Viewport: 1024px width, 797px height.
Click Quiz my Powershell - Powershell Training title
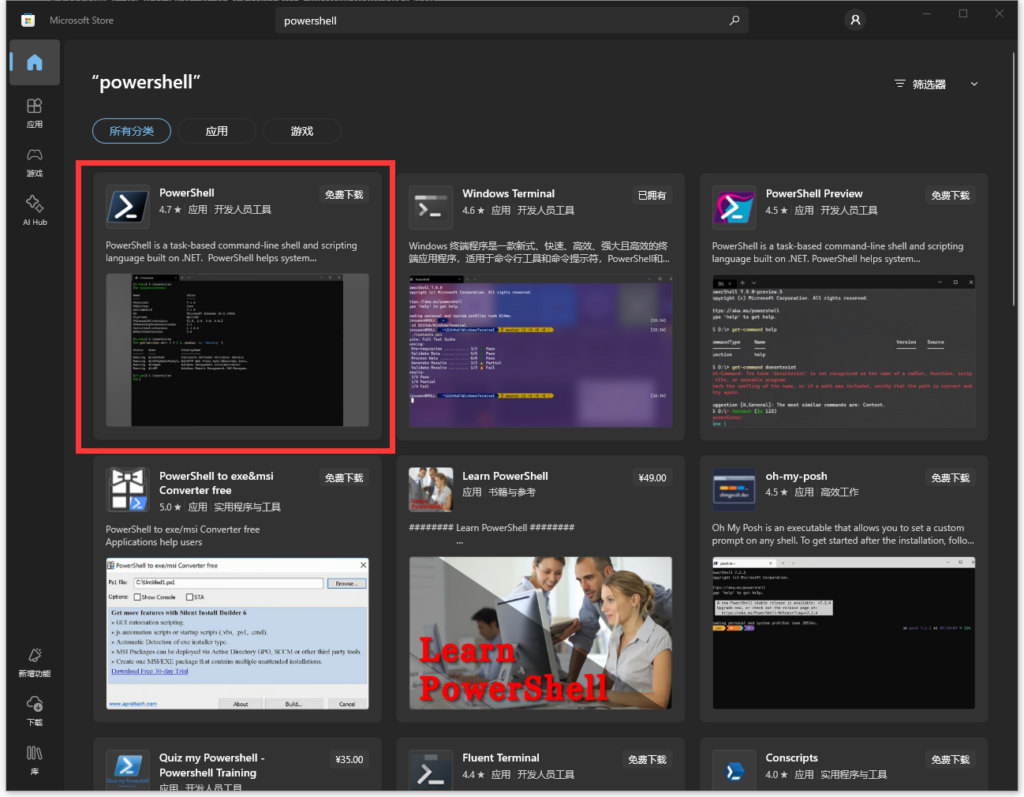[x=212, y=765]
